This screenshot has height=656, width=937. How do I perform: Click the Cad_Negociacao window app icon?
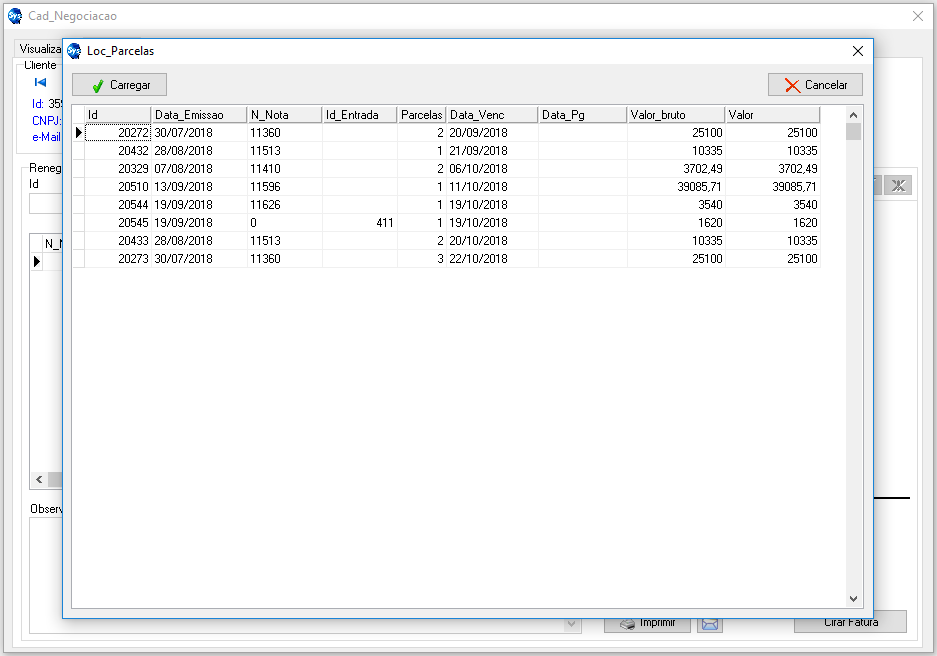tap(15, 16)
